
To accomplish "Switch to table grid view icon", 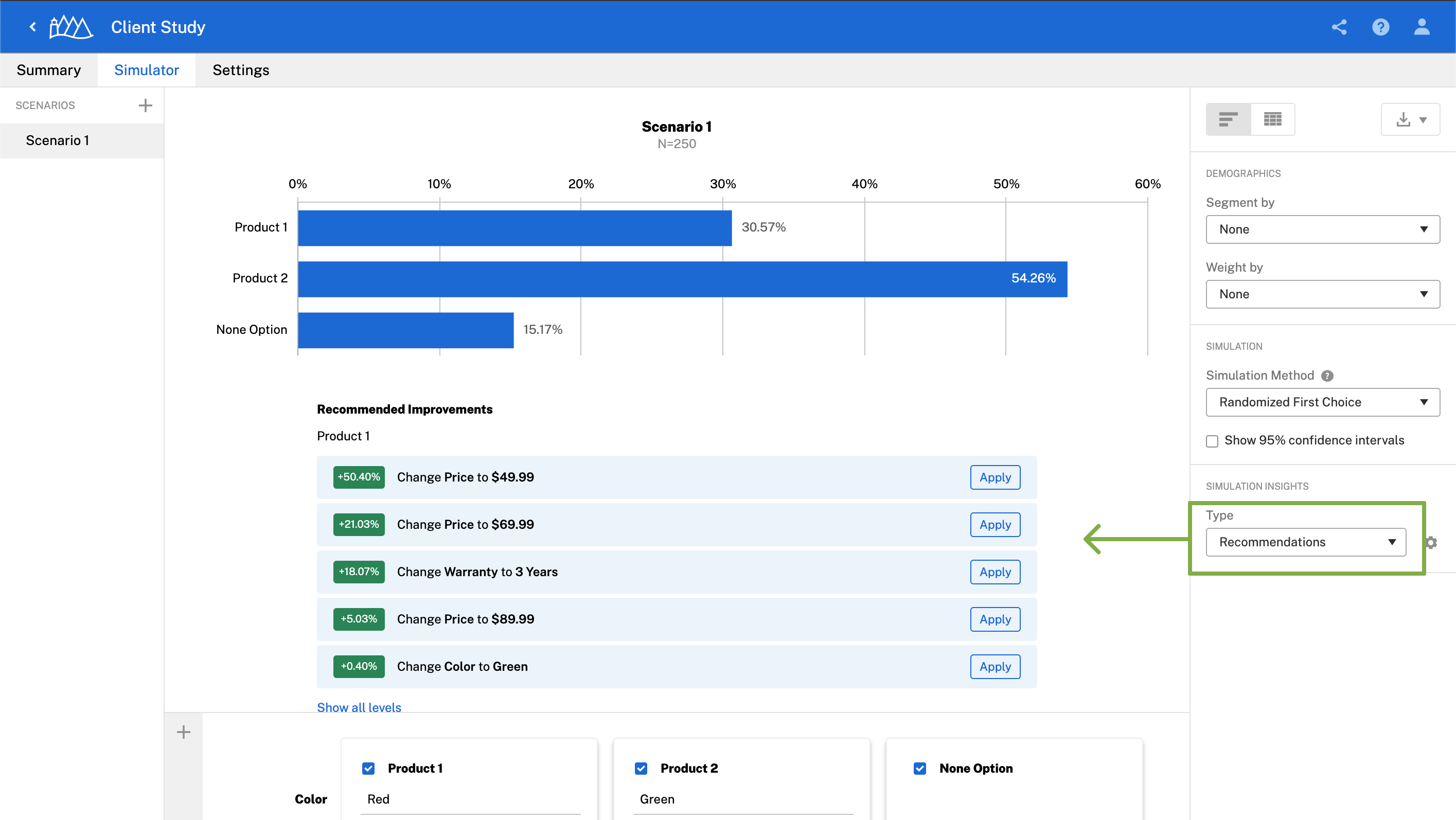I will (1272, 119).
